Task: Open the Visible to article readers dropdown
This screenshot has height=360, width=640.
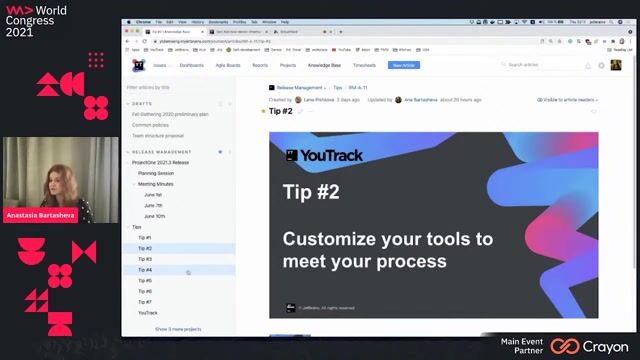Action: click(x=567, y=100)
